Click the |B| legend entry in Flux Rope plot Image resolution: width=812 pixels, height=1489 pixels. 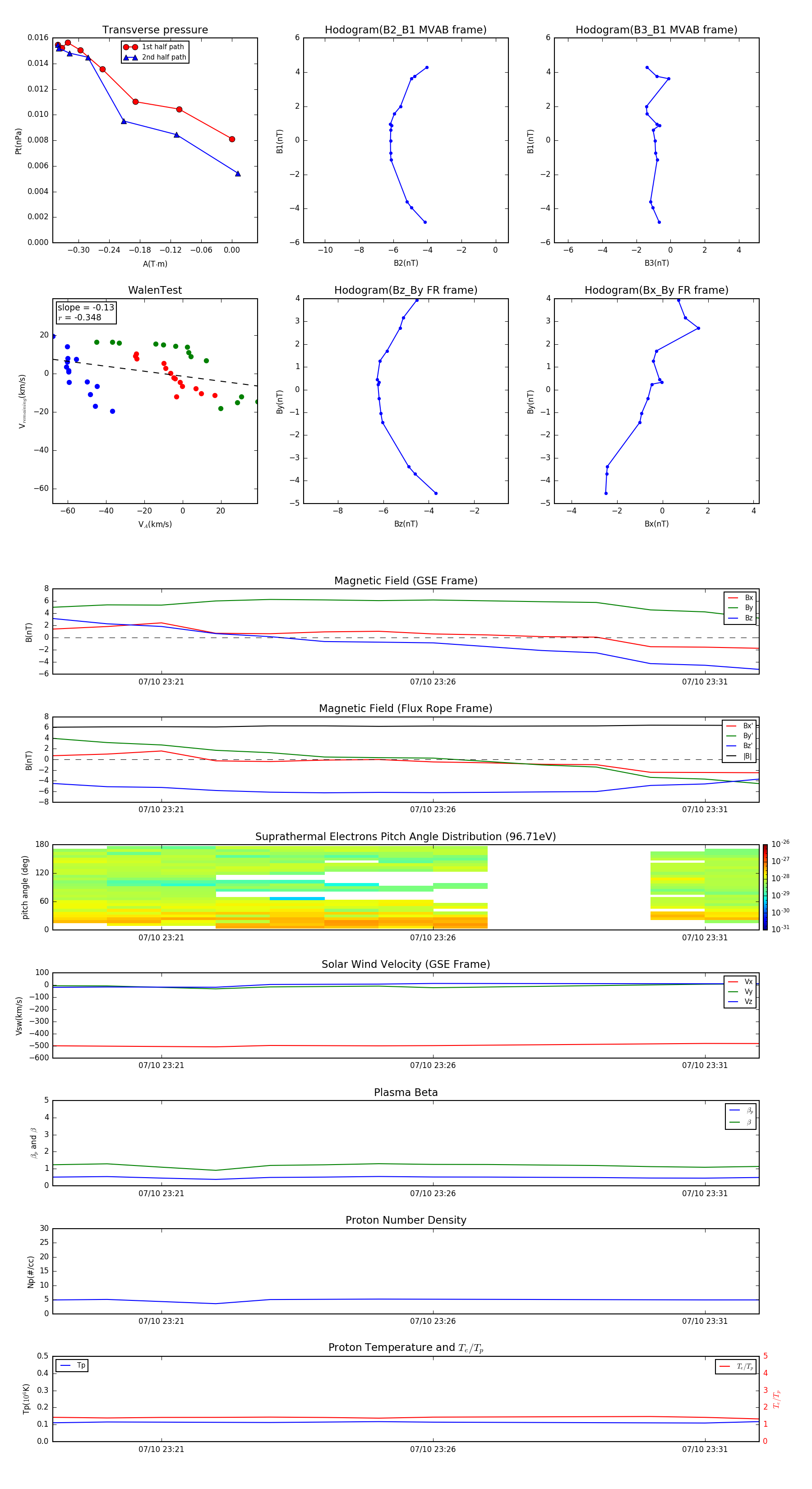click(x=740, y=756)
